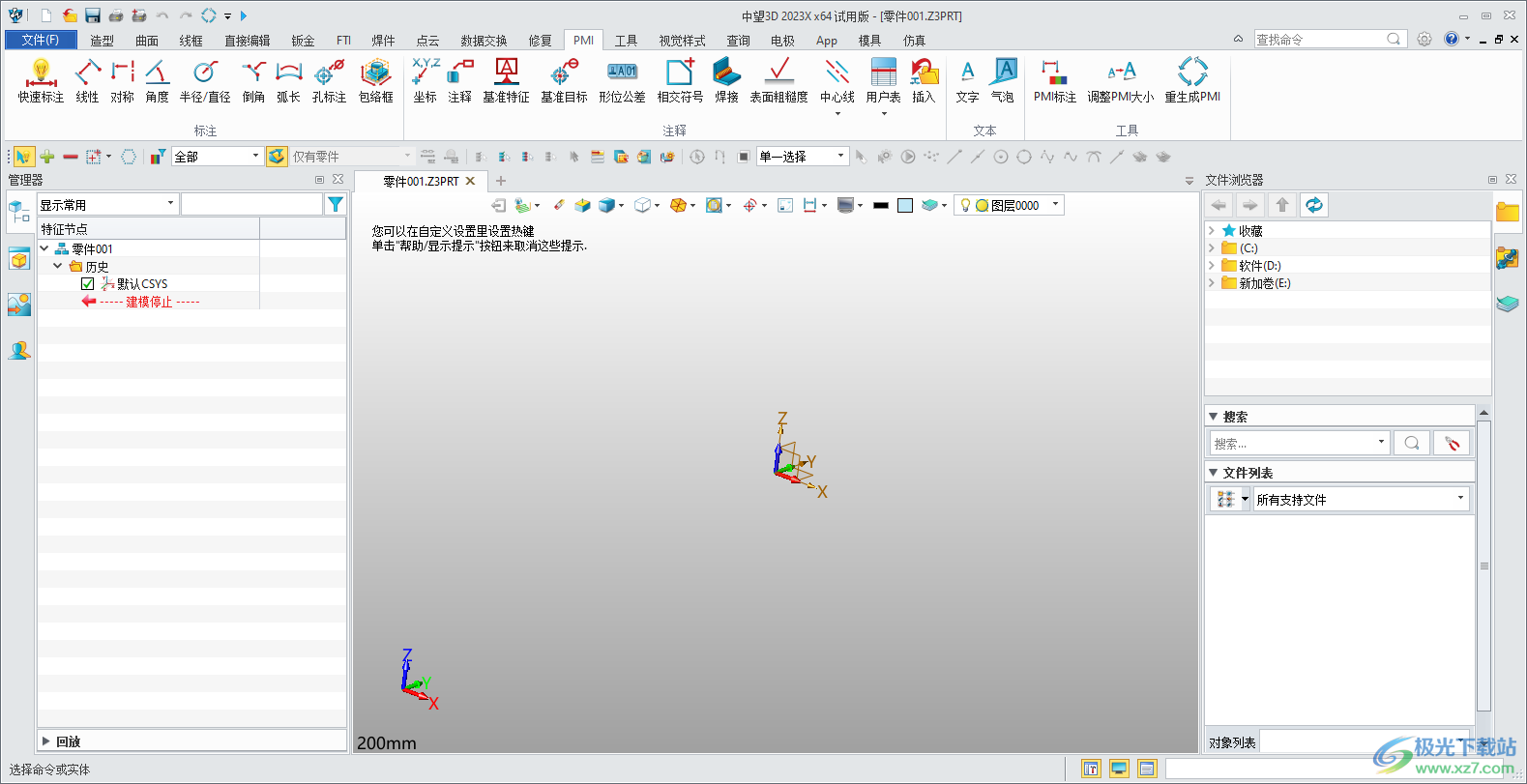1527x784 pixels.
Task: Click the 线性 linear dimension tool
Action: point(87,80)
